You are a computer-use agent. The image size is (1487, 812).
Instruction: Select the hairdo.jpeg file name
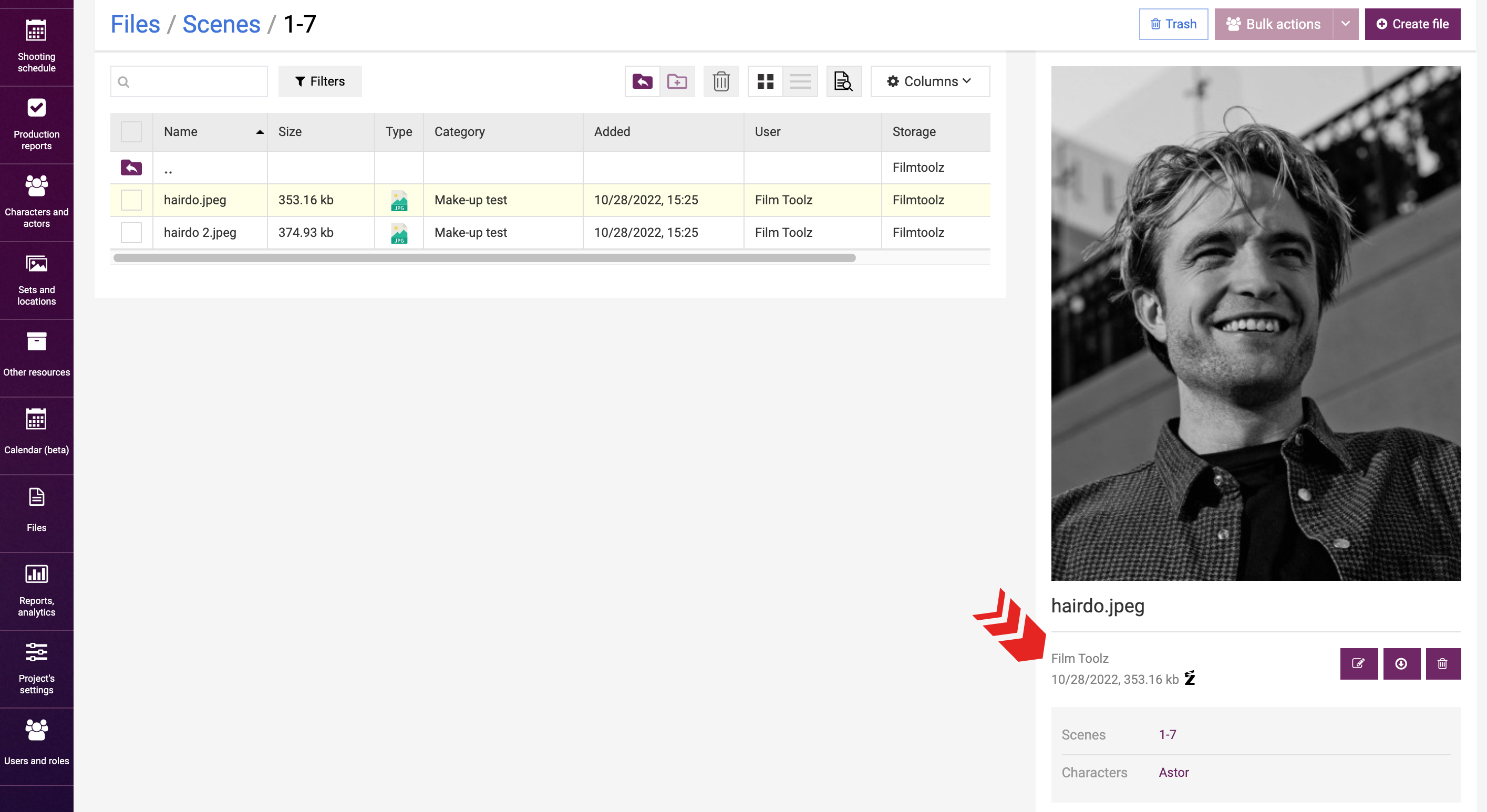pyautogui.click(x=195, y=200)
